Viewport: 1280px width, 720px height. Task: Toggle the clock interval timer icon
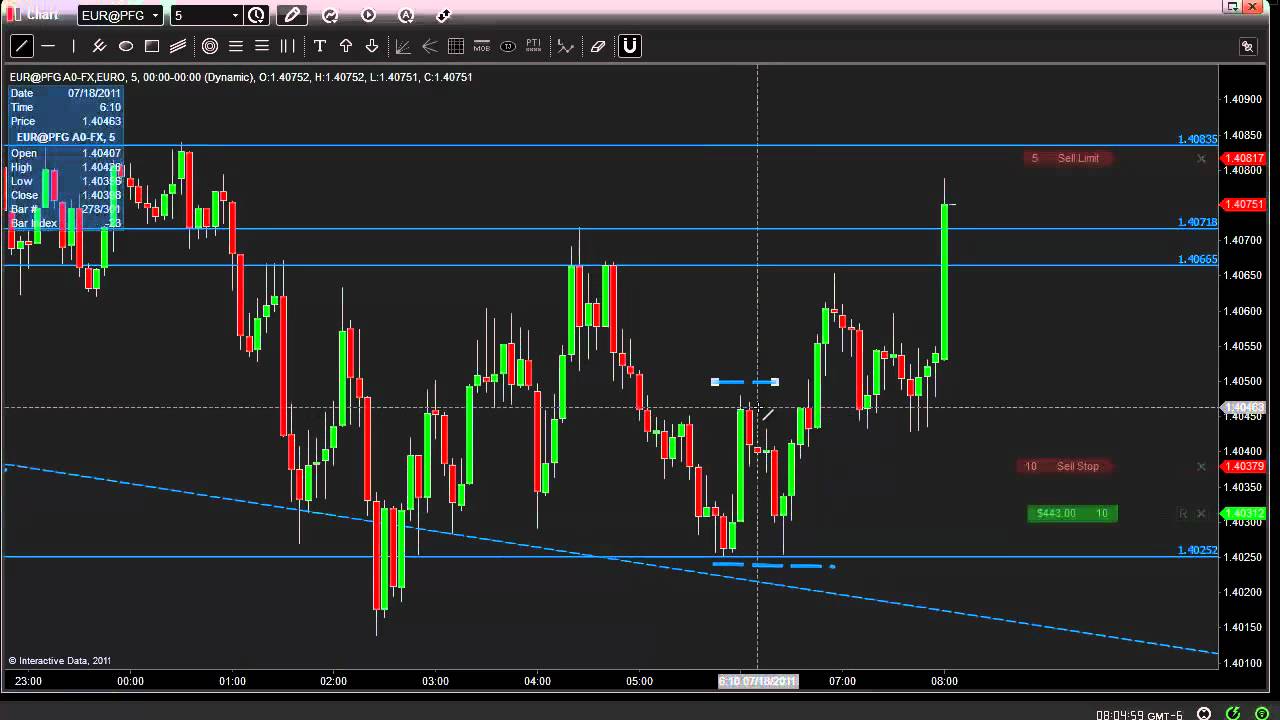[x=256, y=15]
